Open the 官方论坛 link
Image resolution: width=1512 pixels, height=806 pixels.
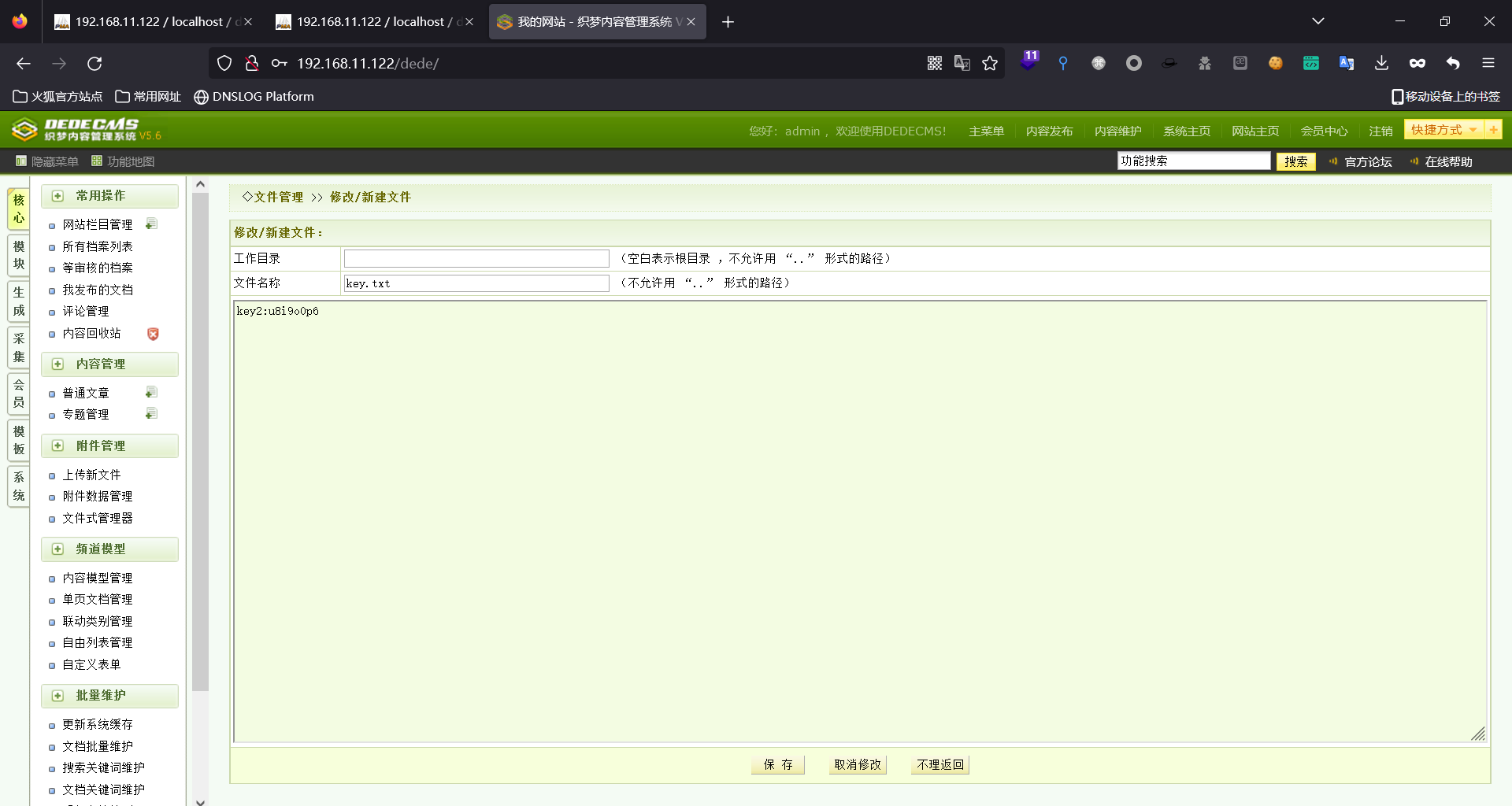tap(1368, 161)
